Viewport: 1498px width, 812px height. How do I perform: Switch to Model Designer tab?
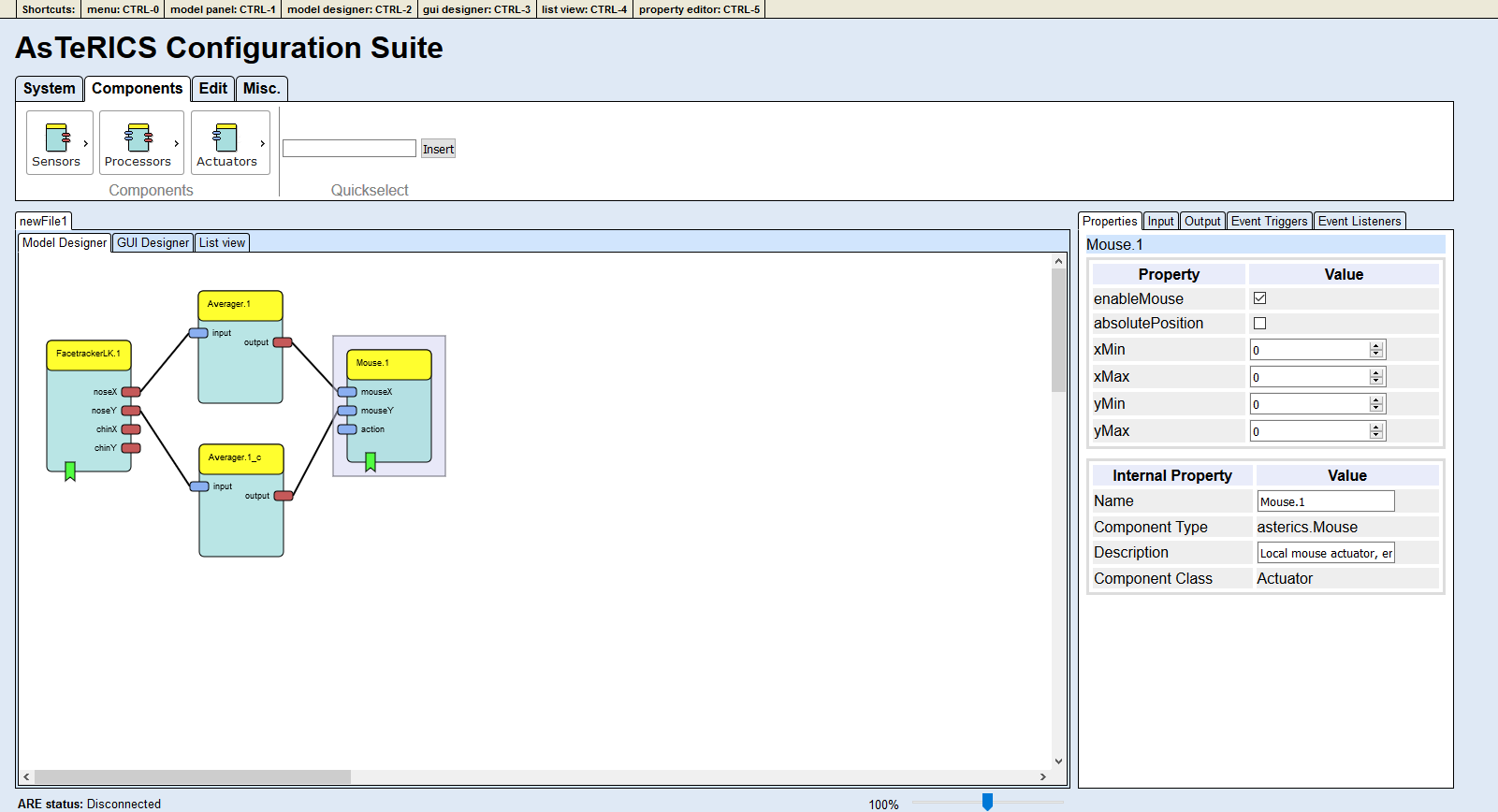click(65, 243)
